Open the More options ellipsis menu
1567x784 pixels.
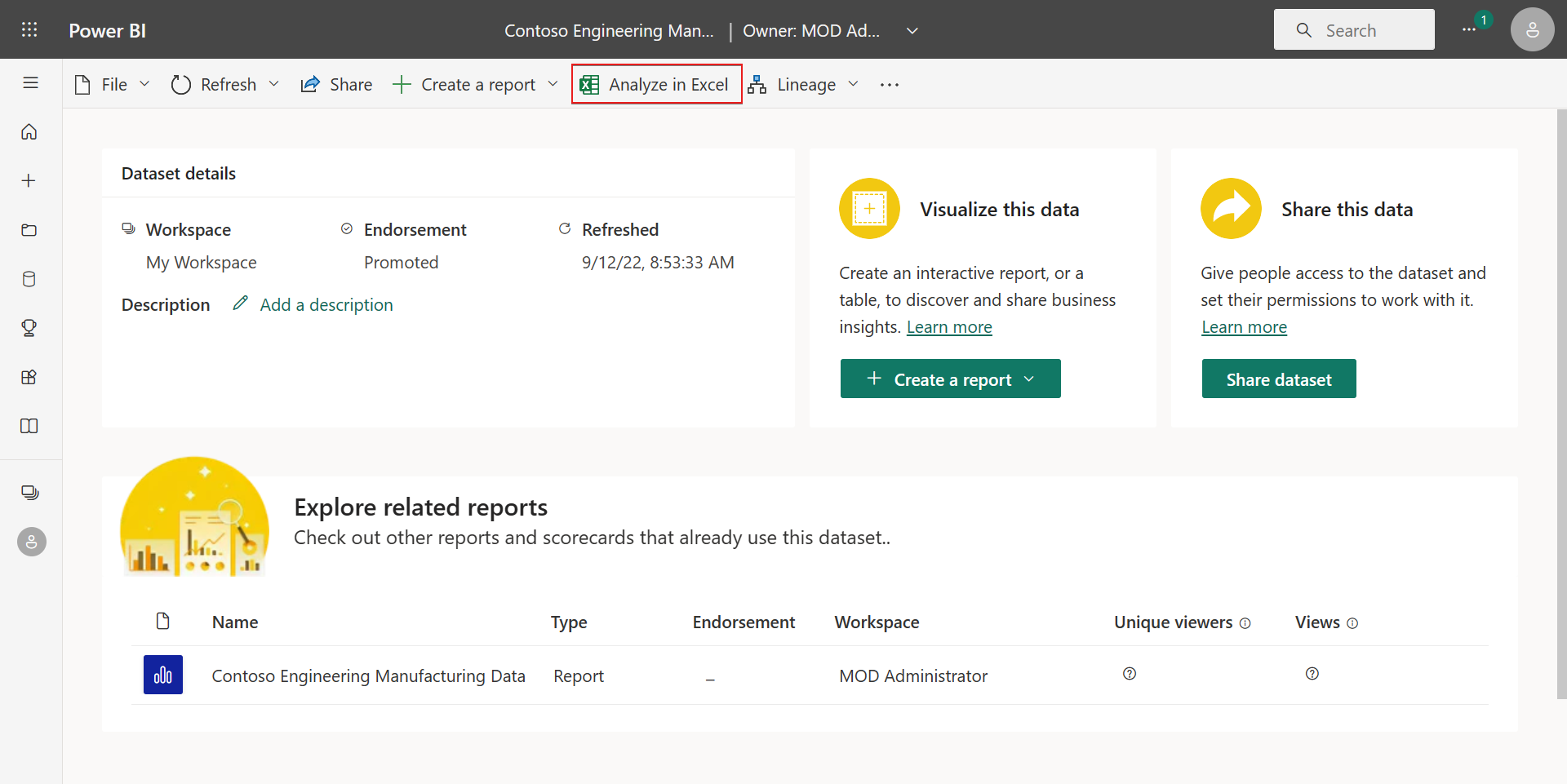click(890, 84)
